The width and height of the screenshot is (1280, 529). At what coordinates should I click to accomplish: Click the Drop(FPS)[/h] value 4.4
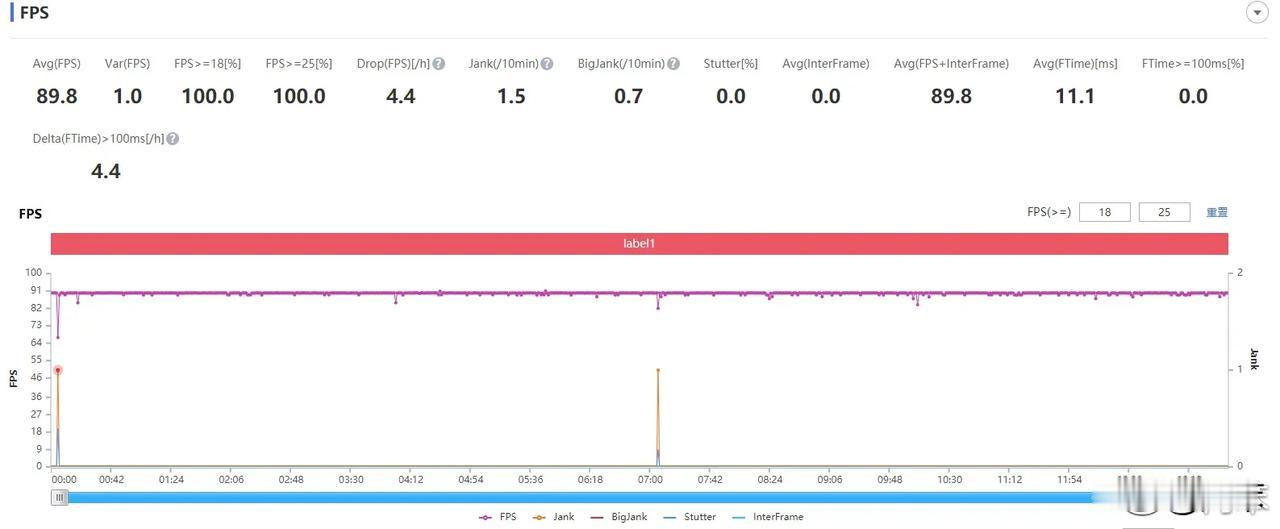(x=401, y=96)
